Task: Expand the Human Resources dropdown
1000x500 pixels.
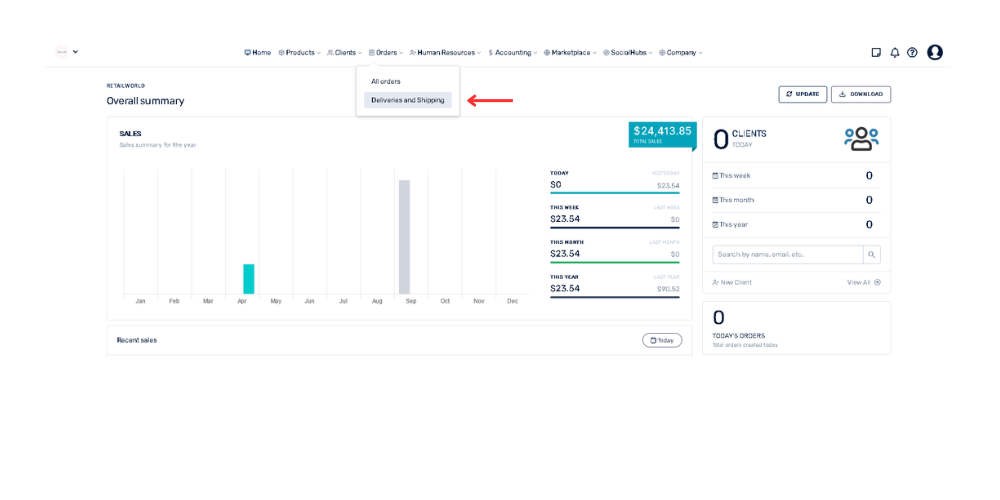Action: pyautogui.click(x=445, y=53)
